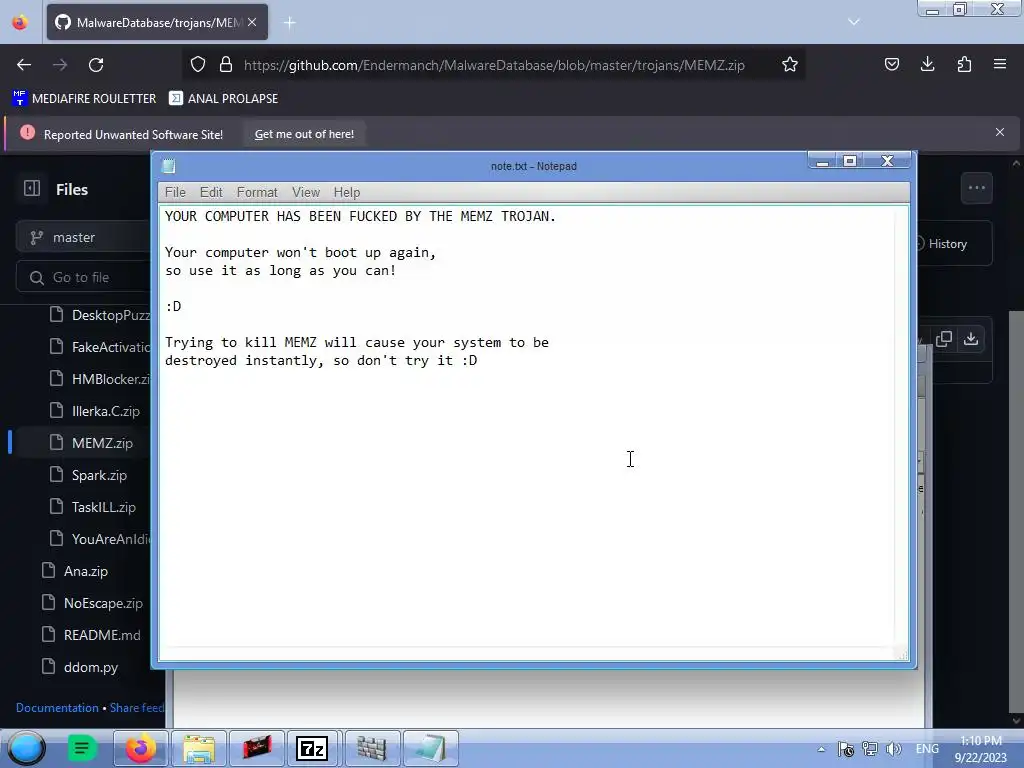The height and width of the screenshot is (768, 1024).
Task: Click GitHub download raw file icon
Action: coord(971,339)
